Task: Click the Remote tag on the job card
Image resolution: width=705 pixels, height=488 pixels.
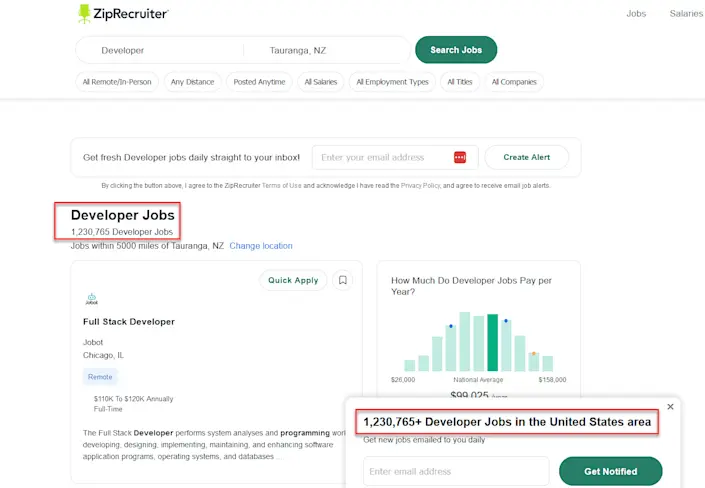Action: 100,377
